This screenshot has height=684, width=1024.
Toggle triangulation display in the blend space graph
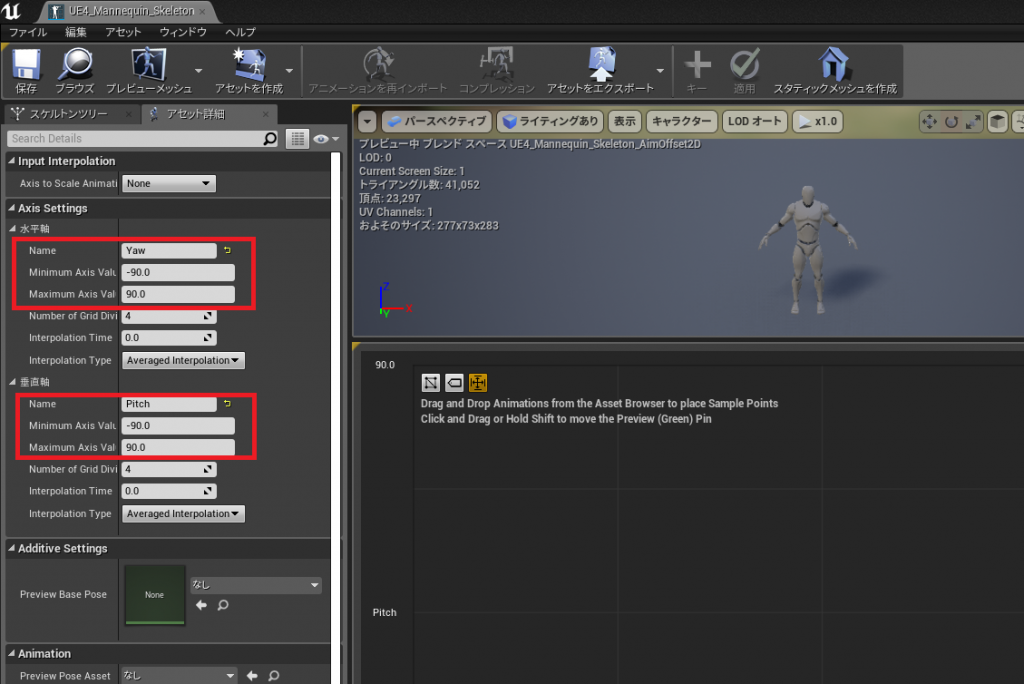pos(431,382)
